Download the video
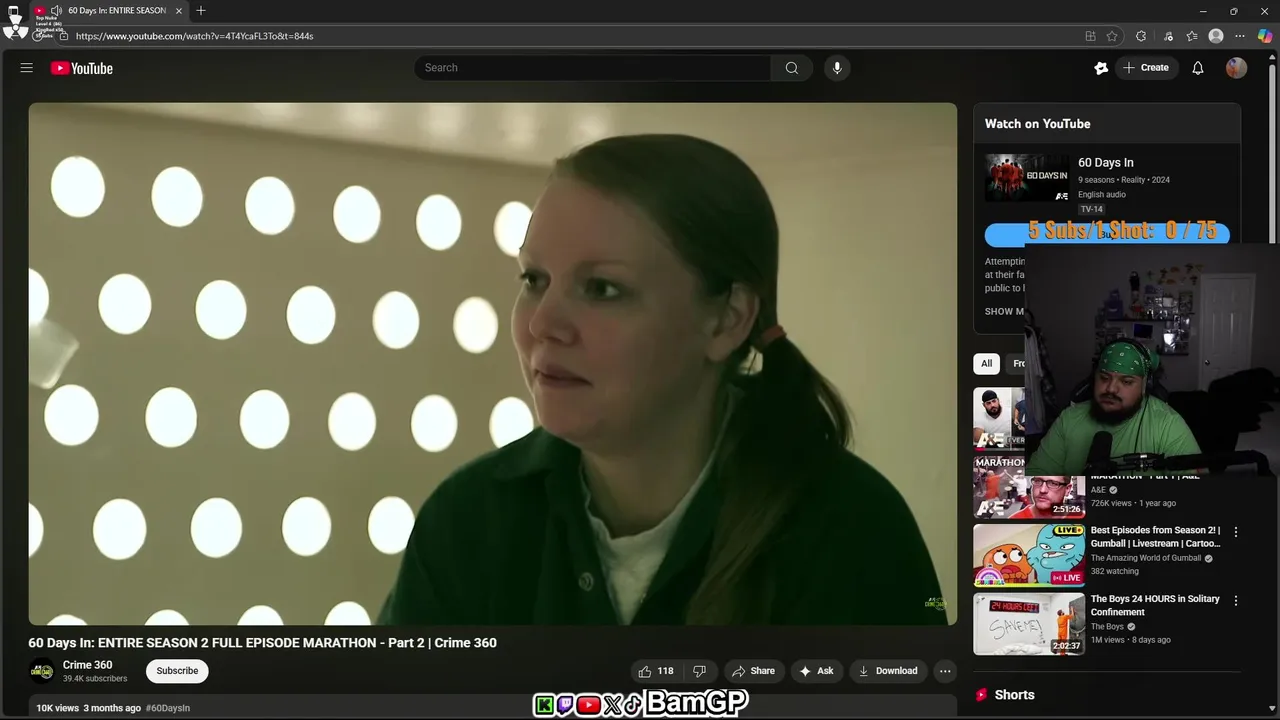Image resolution: width=1280 pixels, height=720 pixels. tap(888, 671)
